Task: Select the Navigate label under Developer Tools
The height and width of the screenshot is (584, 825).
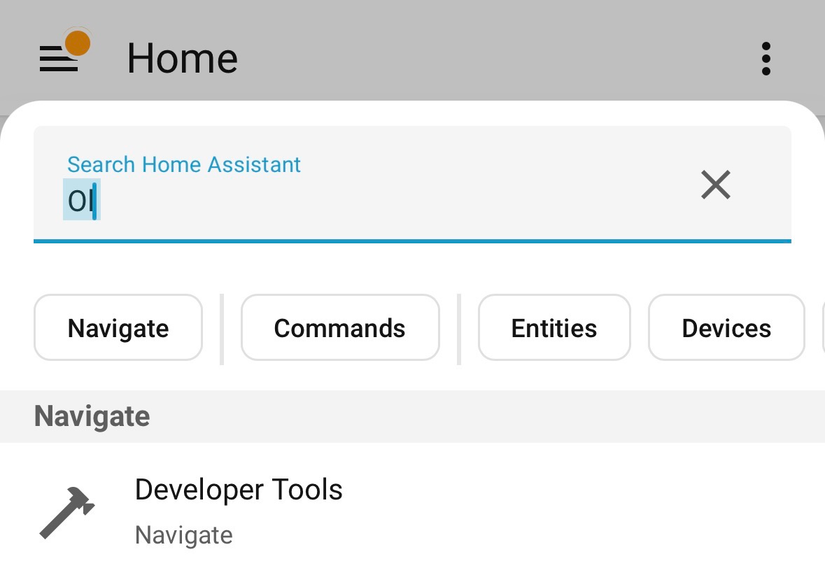Action: tap(183, 535)
